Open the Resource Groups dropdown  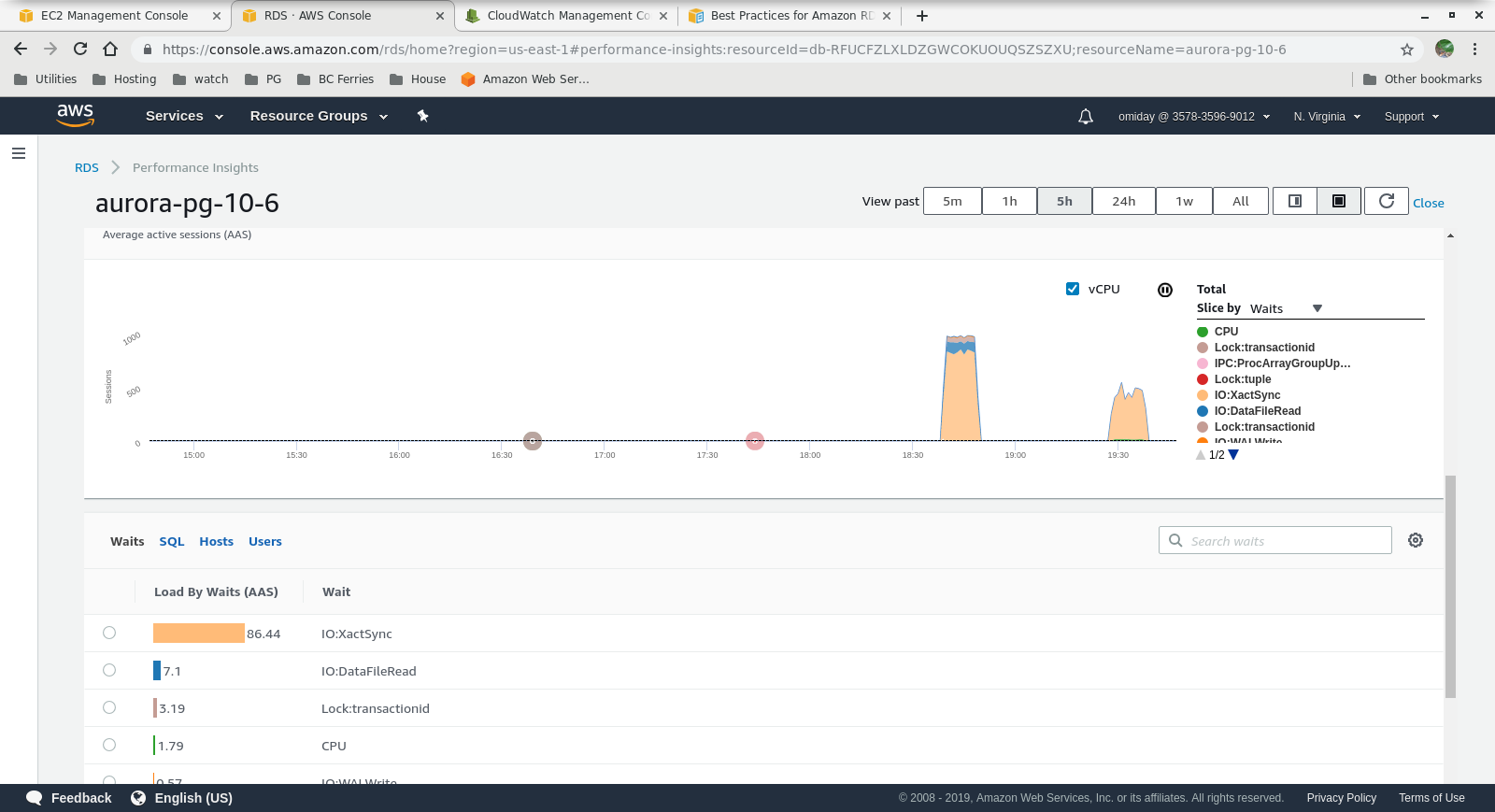tap(319, 116)
